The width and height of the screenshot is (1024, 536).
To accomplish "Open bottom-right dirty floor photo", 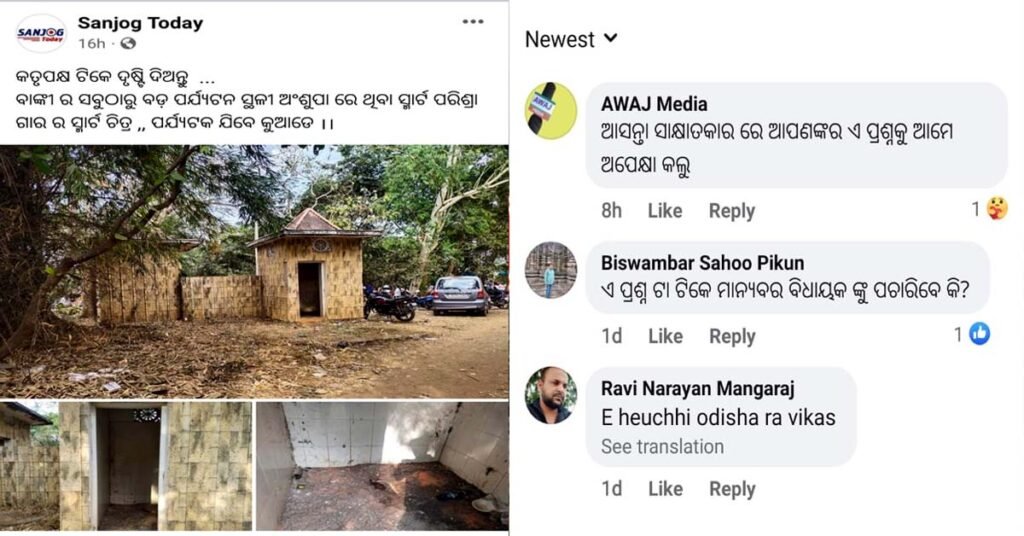I will click(x=382, y=466).
